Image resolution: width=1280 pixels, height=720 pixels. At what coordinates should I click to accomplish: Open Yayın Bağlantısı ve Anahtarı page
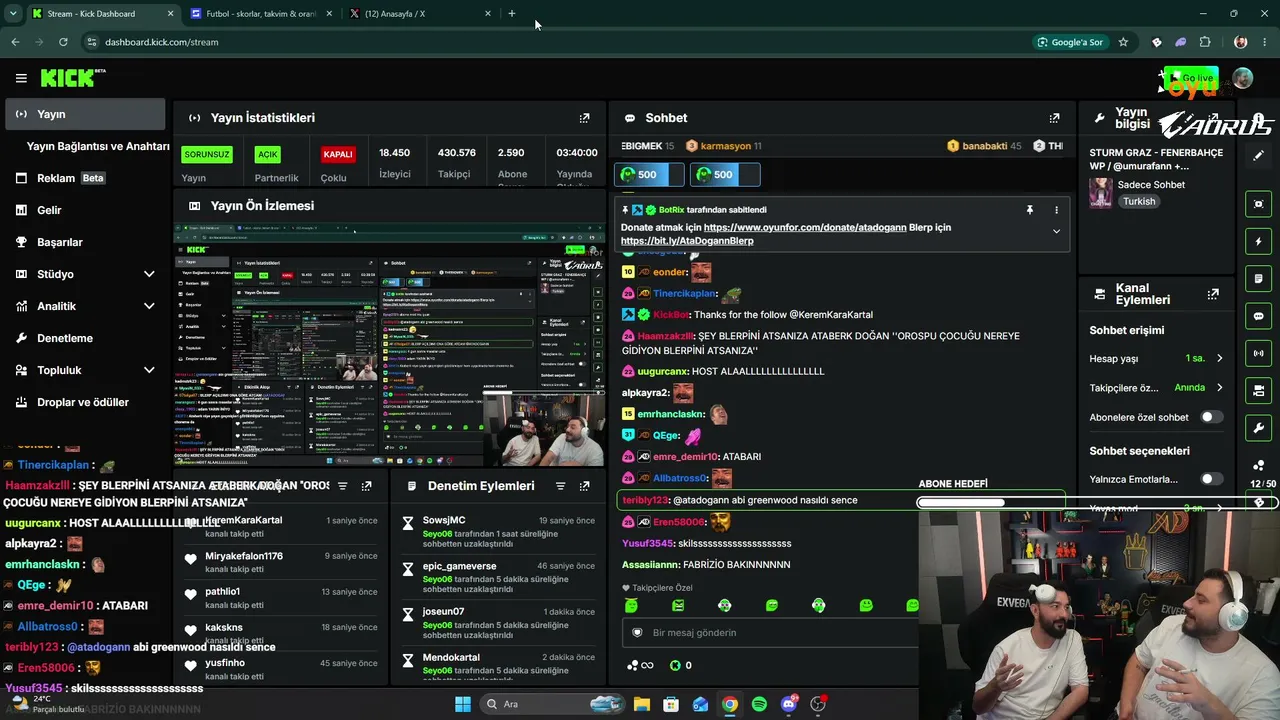tap(98, 146)
